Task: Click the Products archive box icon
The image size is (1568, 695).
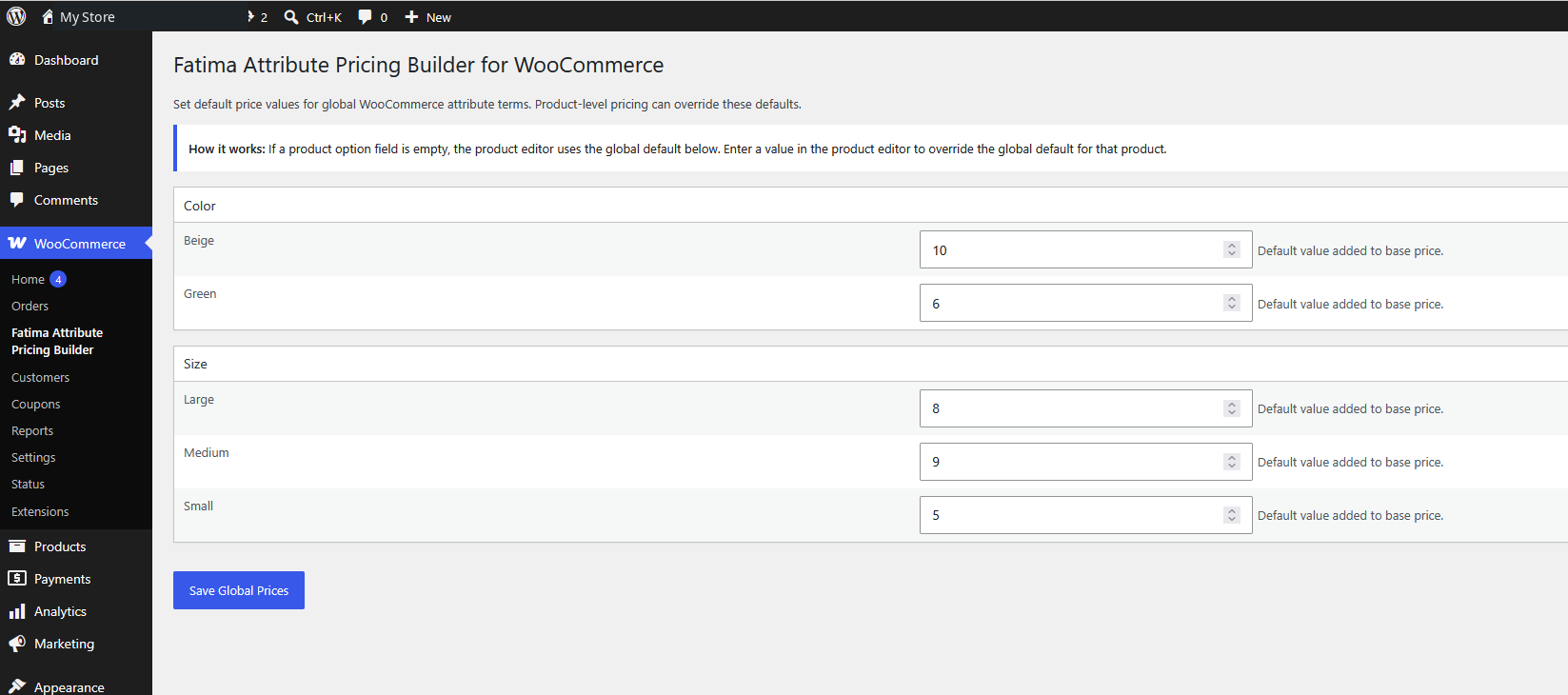Action: (x=17, y=546)
